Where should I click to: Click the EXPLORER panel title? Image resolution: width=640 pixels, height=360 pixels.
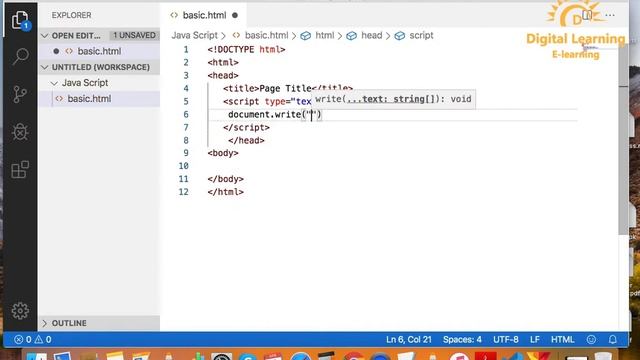pyautogui.click(x=71, y=16)
